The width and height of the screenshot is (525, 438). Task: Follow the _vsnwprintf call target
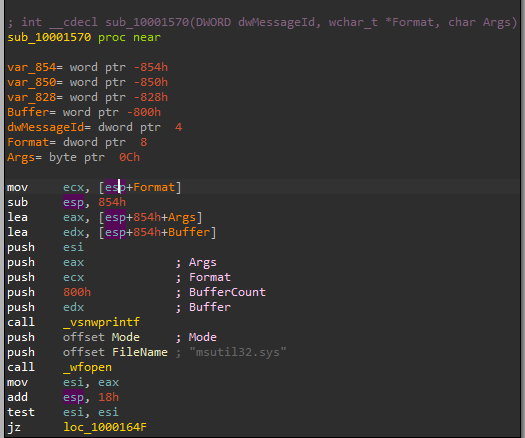[101, 322]
